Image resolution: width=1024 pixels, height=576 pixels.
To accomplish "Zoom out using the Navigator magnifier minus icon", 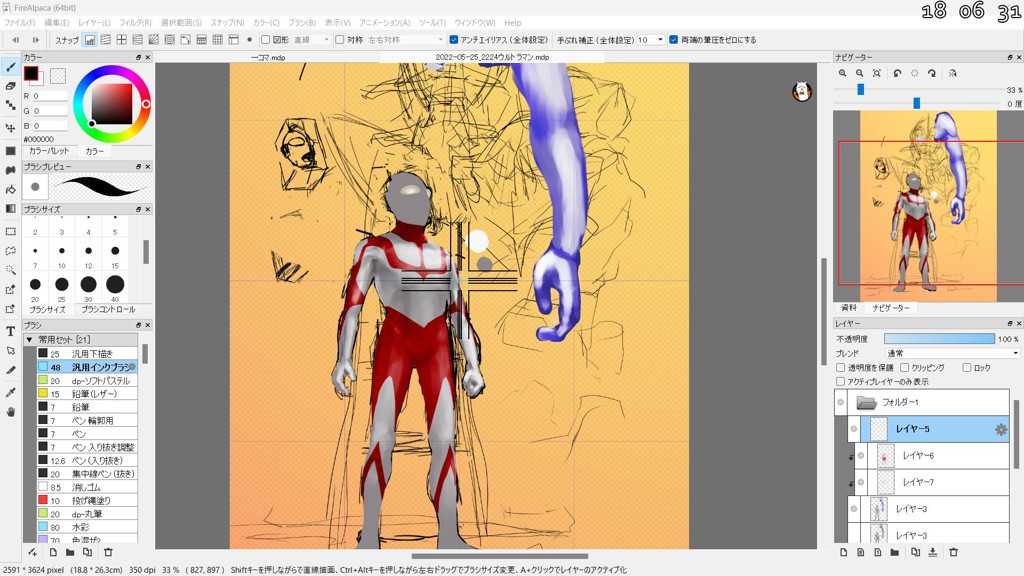I will click(x=859, y=73).
